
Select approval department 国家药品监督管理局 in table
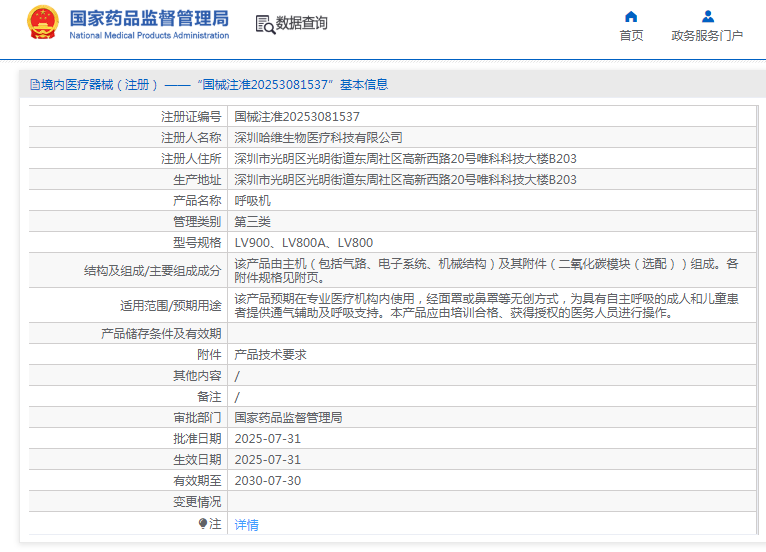288,418
